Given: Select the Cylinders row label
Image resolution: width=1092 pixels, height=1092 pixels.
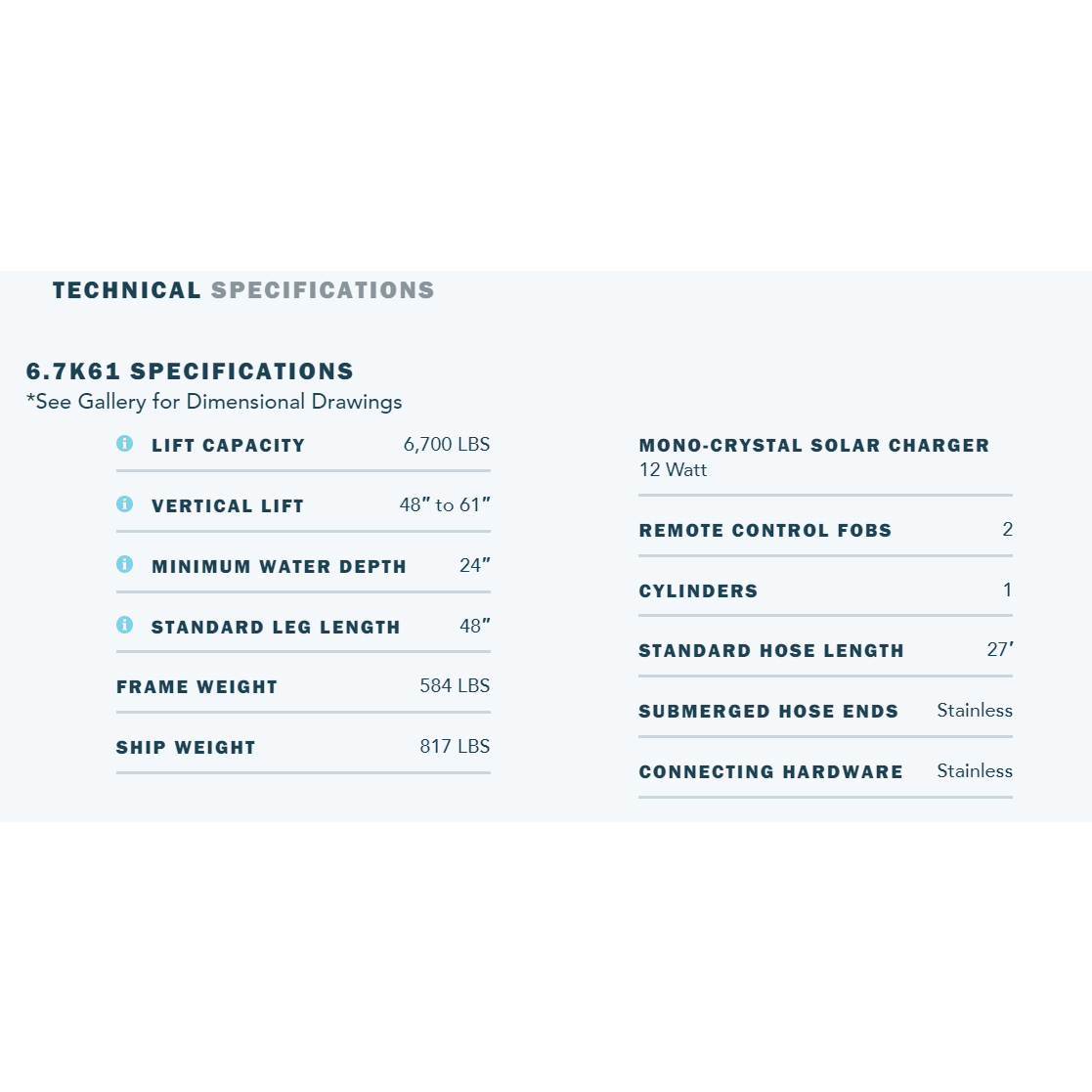Looking at the screenshot, I should tap(699, 591).
